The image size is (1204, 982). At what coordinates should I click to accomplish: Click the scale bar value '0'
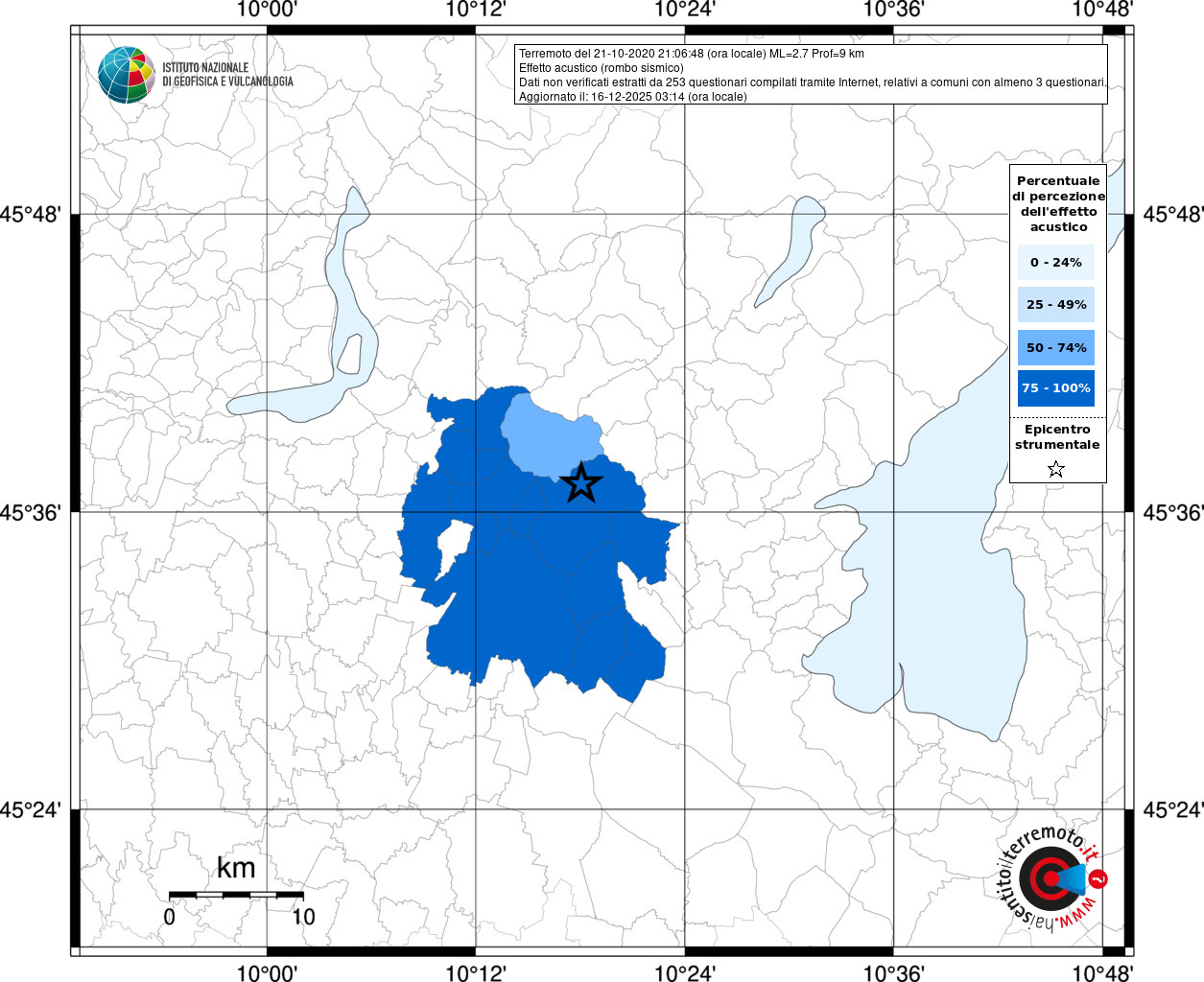(x=169, y=916)
